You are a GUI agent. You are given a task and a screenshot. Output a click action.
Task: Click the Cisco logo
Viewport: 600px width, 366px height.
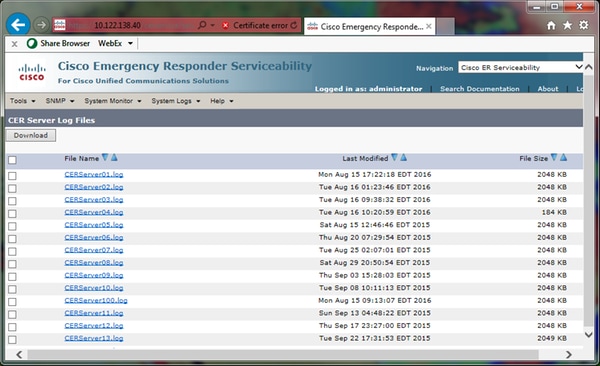[x=32, y=72]
